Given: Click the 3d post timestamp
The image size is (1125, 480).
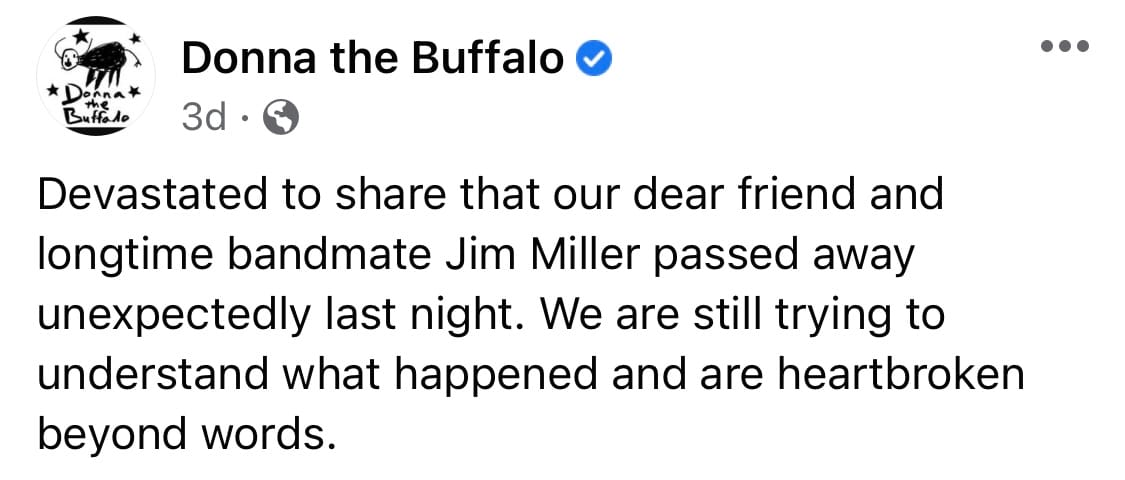Looking at the screenshot, I should 204,117.
